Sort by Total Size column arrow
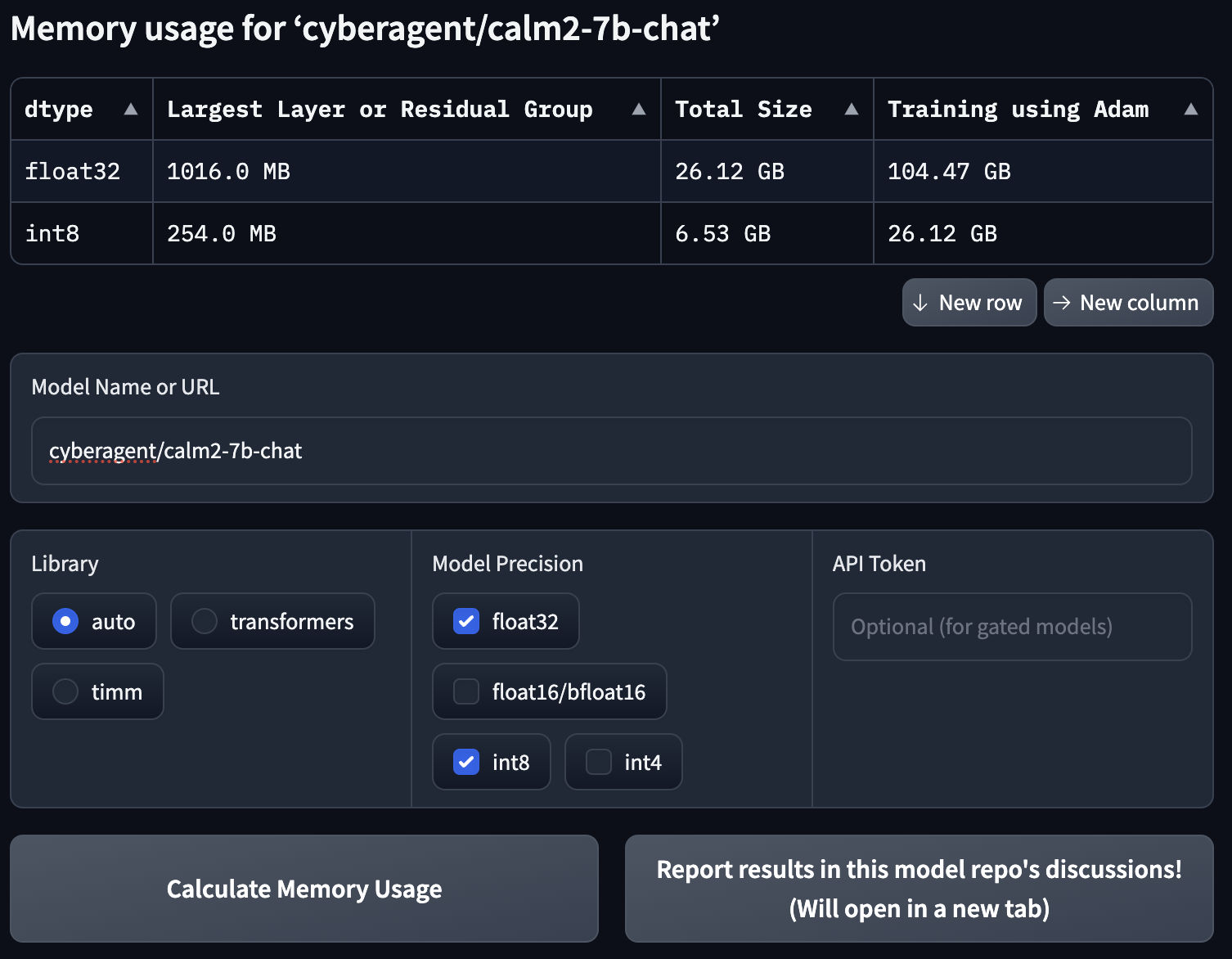Image resolution: width=1232 pixels, height=959 pixels. tap(852, 110)
